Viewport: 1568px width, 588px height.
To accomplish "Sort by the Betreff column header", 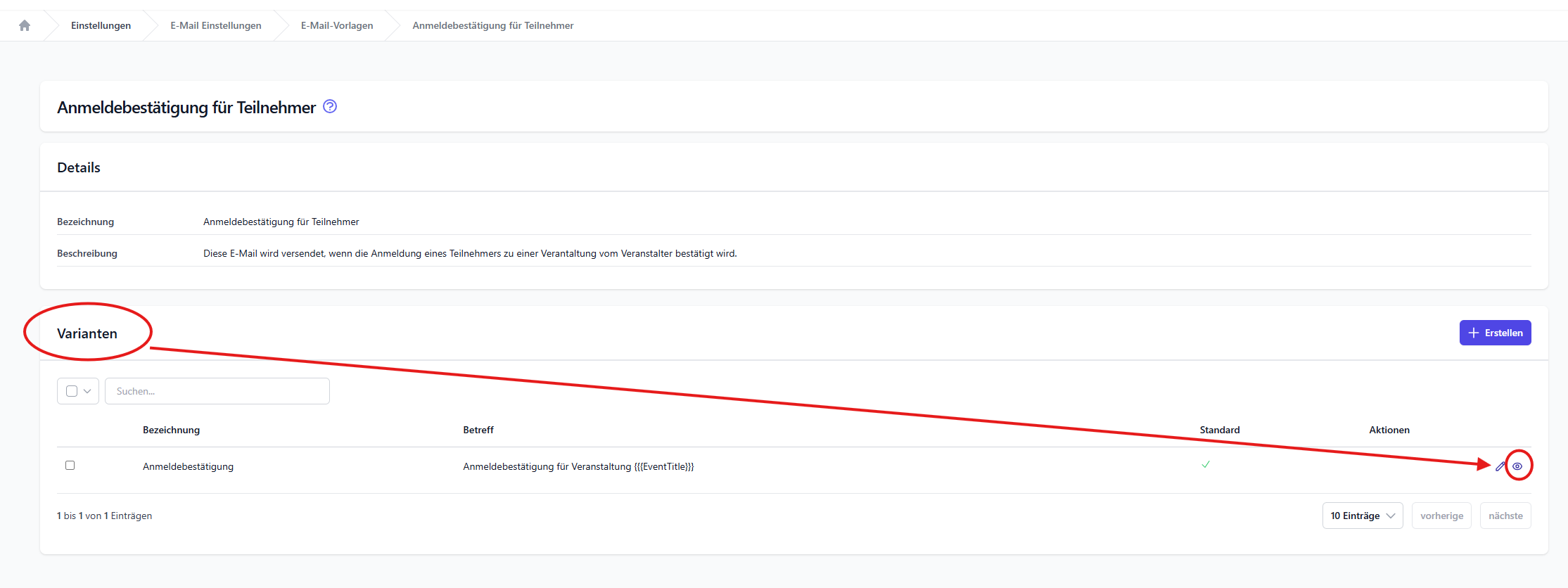I will tap(478, 430).
